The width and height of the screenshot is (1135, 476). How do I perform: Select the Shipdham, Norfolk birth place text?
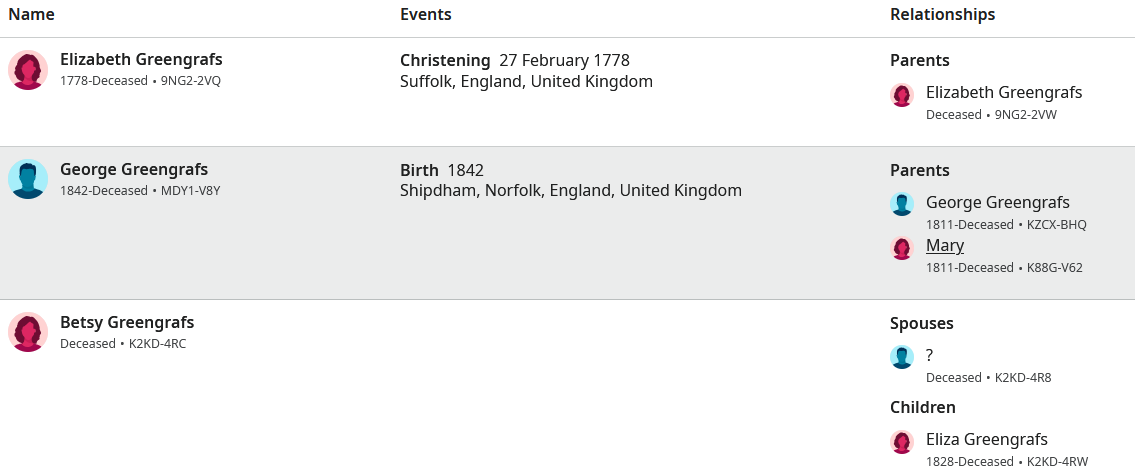(x=571, y=191)
